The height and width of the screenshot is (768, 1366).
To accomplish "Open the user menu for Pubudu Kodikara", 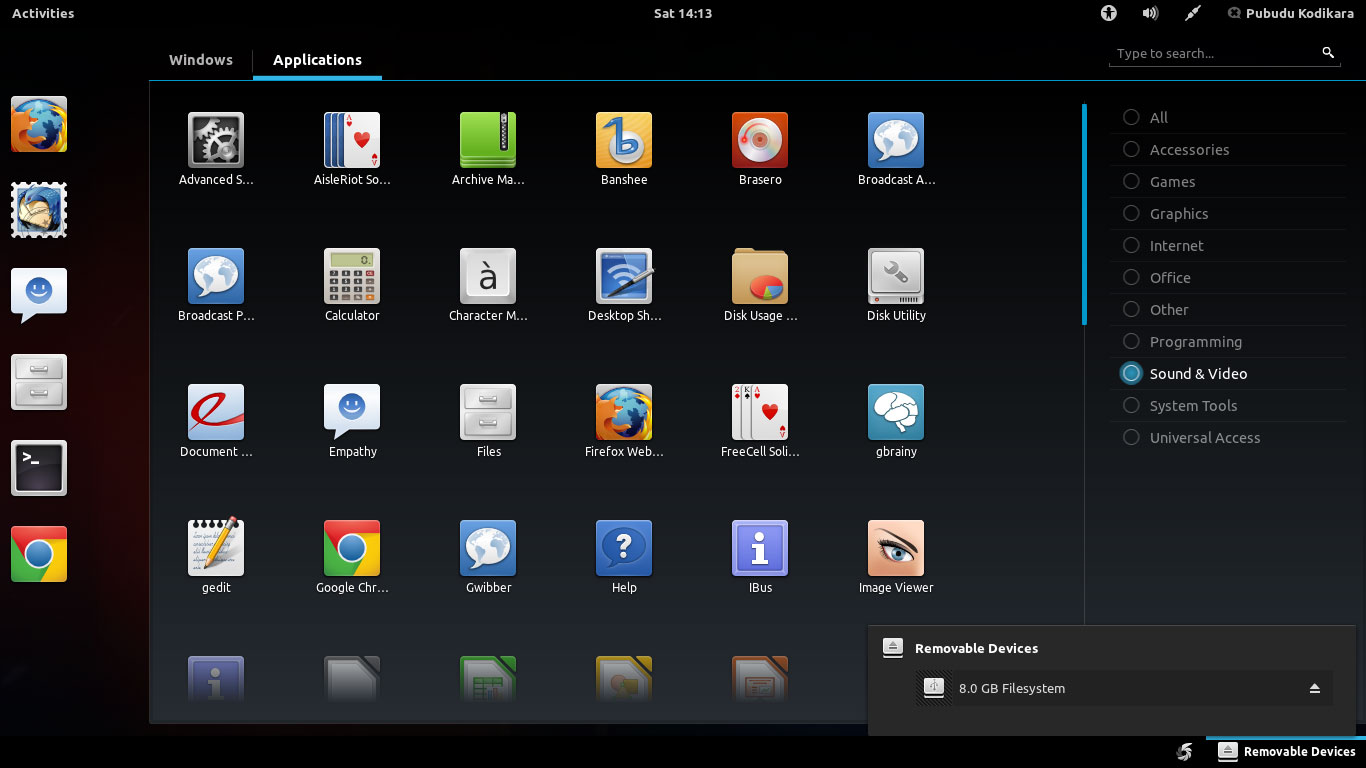I will coord(1291,13).
